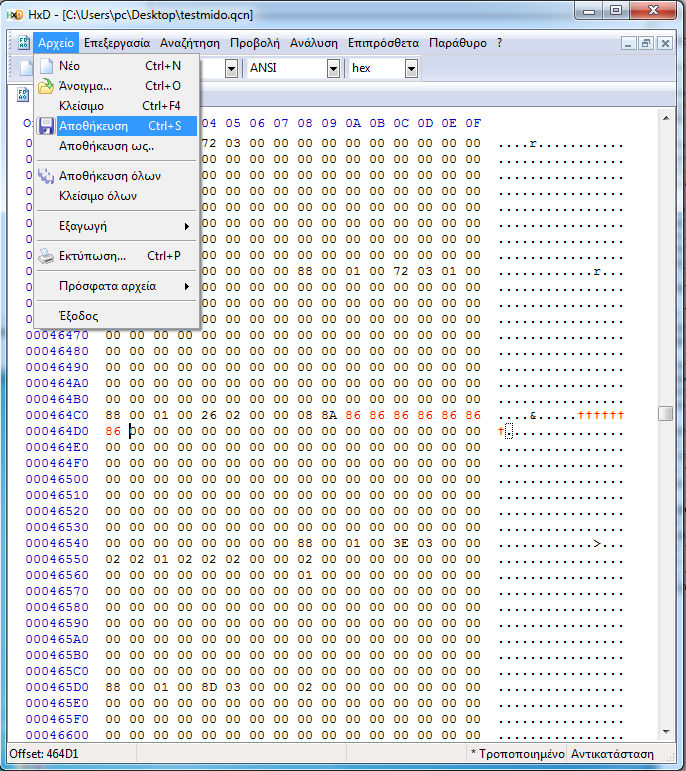This screenshot has width=686, height=771.
Task: Open the Αναζήτηση menu
Action: point(190,44)
